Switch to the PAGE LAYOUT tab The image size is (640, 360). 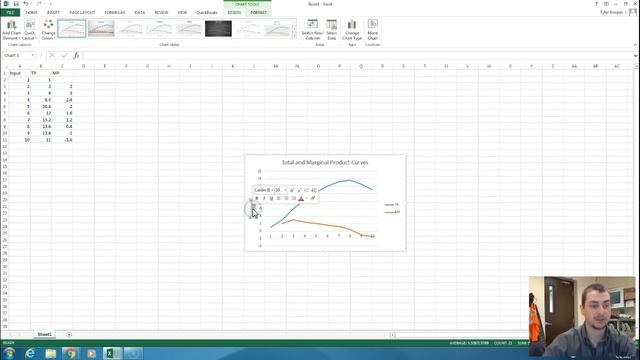pos(82,12)
